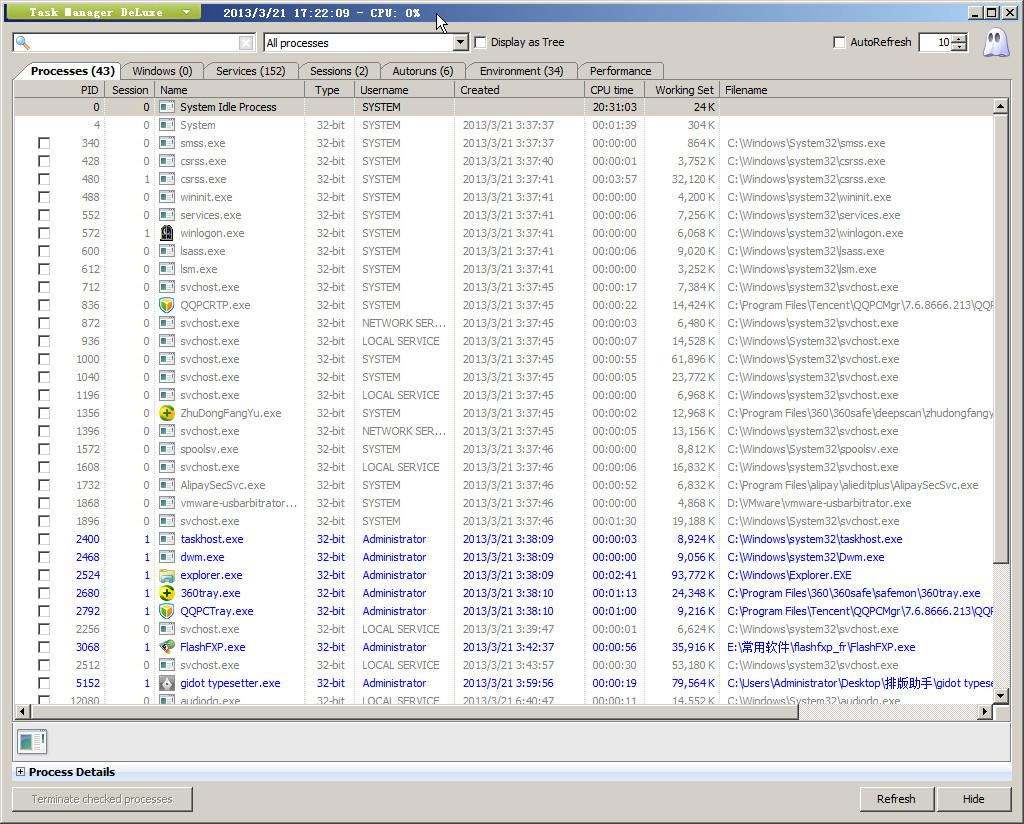The height and width of the screenshot is (824, 1024).
Task: Click the FlashFXP.exe icon
Action: tap(167, 647)
